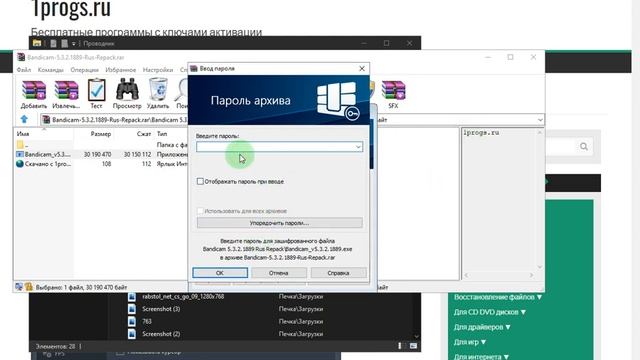Click the WinRAR icon in archive window title
The width and height of the screenshot is (640, 360).
click(x=21, y=57)
